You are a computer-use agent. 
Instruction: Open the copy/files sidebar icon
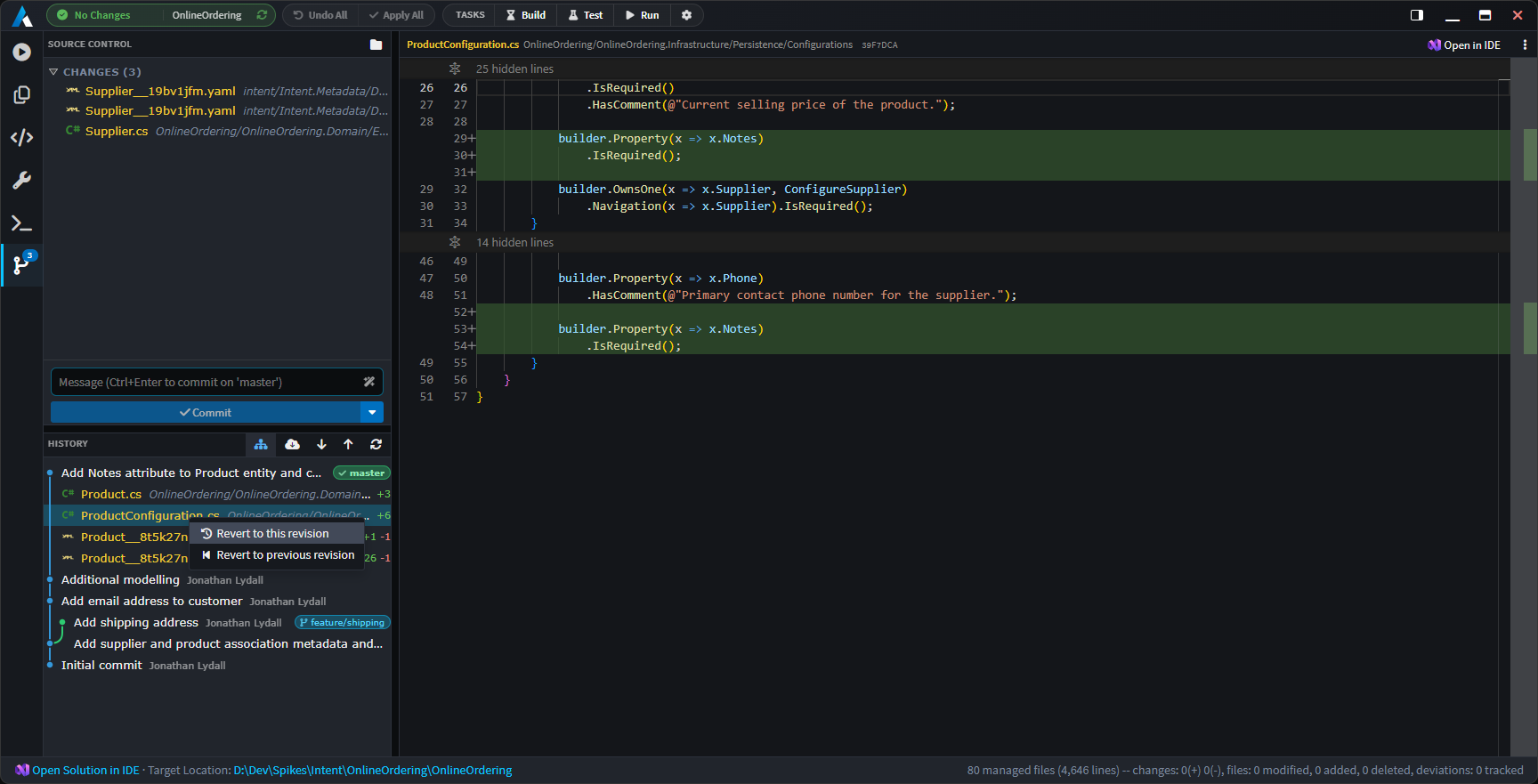click(x=21, y=95)
